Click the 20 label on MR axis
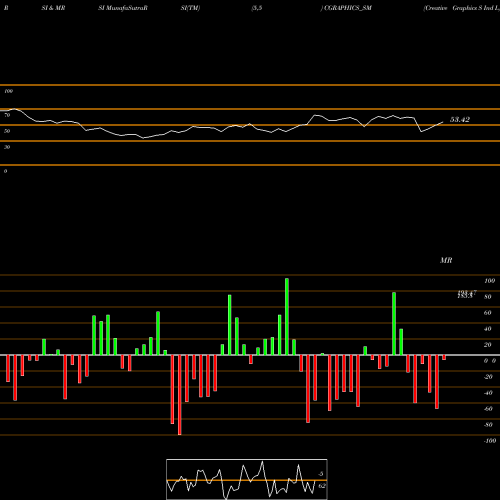The width and height of the screenshot is (500, 500). [x=488, y=345]
